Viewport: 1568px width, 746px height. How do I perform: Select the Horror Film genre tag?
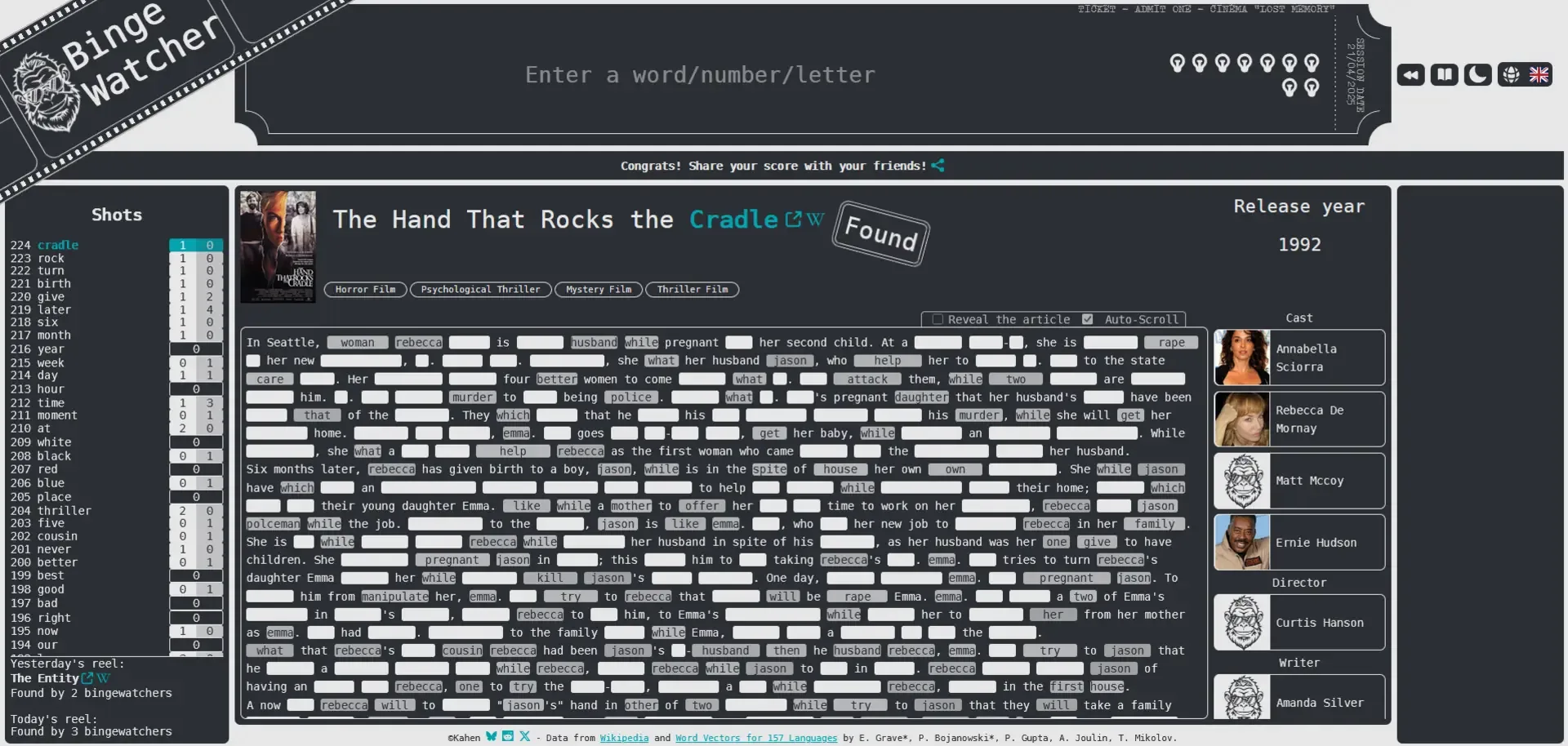tap(365, 290)
